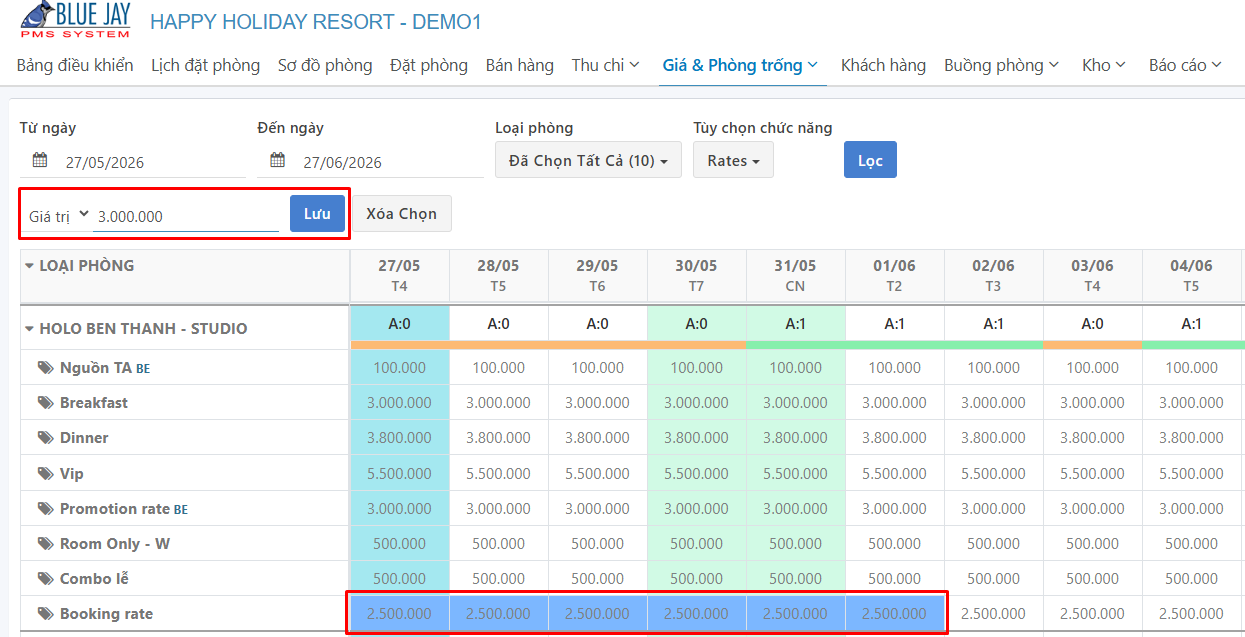Click Vip rate 5.500.000 for 30/05
This screenshot has height=637, width=1245.
[x=696, y=473]
